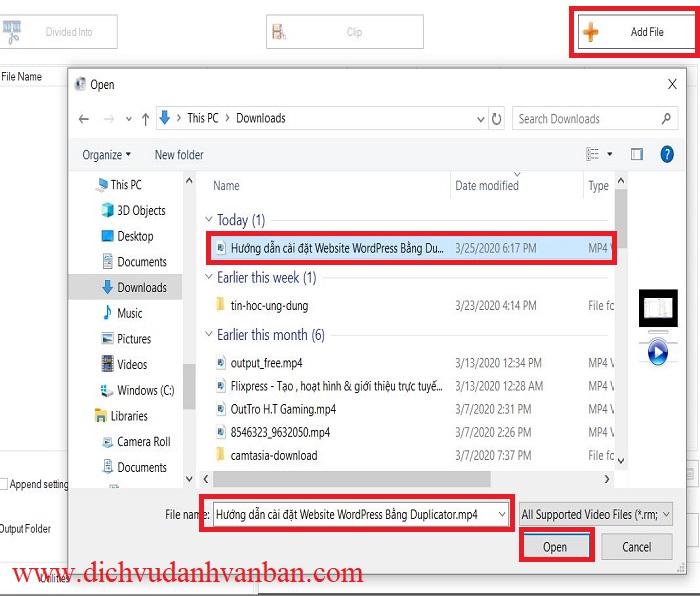The image size is (700, 596).
Task: Click the video preview thumbnail
Action: tap(658, 308)
